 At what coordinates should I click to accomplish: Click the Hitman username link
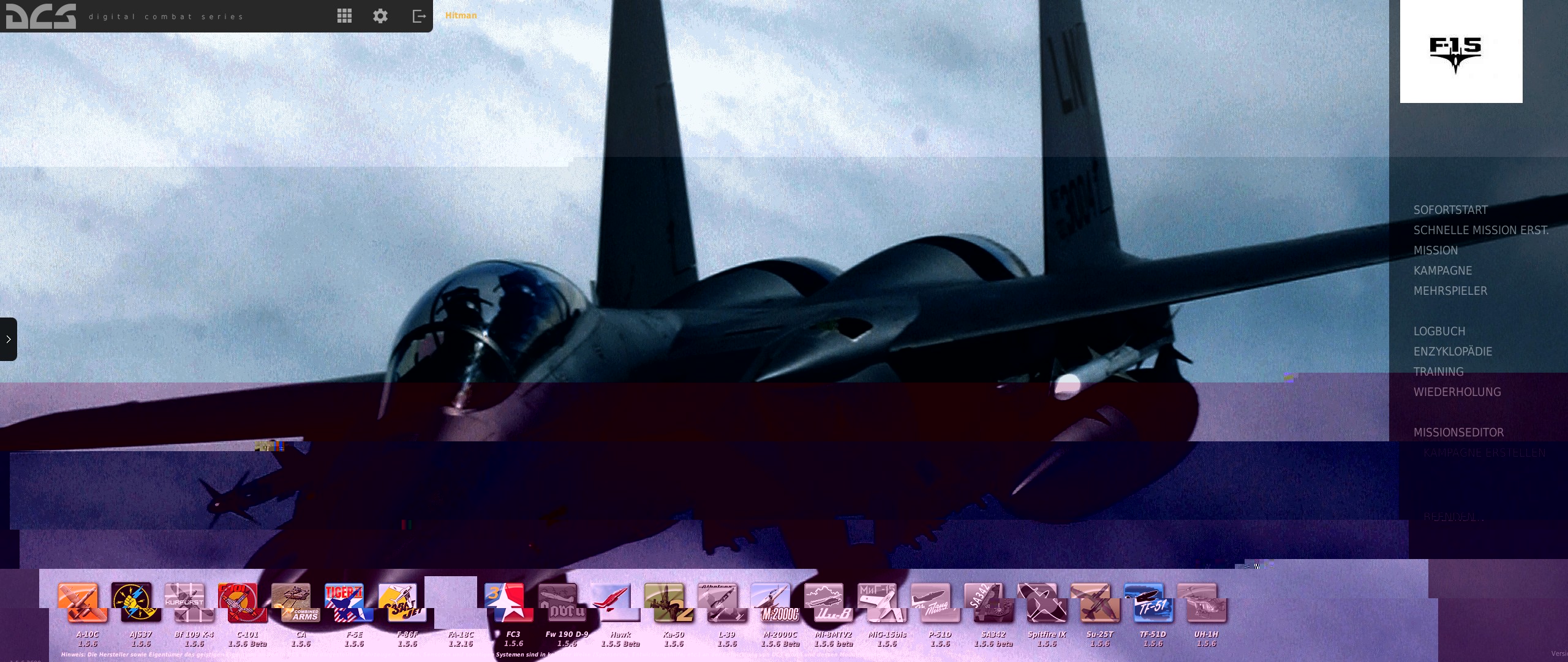click(461, 15)
